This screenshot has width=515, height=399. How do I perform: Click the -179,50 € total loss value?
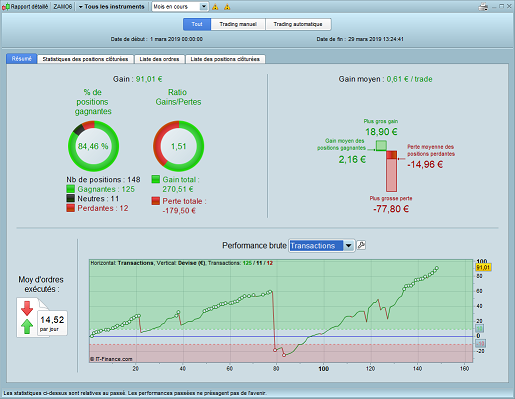pos(179,211)
